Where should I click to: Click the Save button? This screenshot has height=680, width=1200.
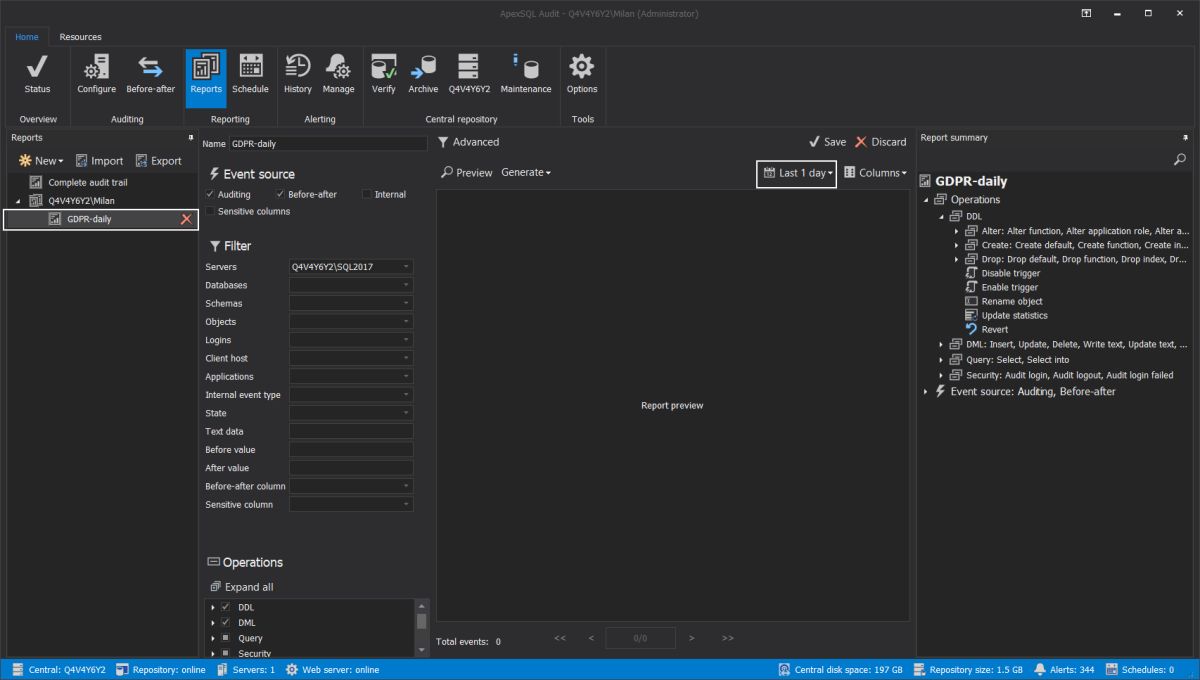(x=827, y=142)
